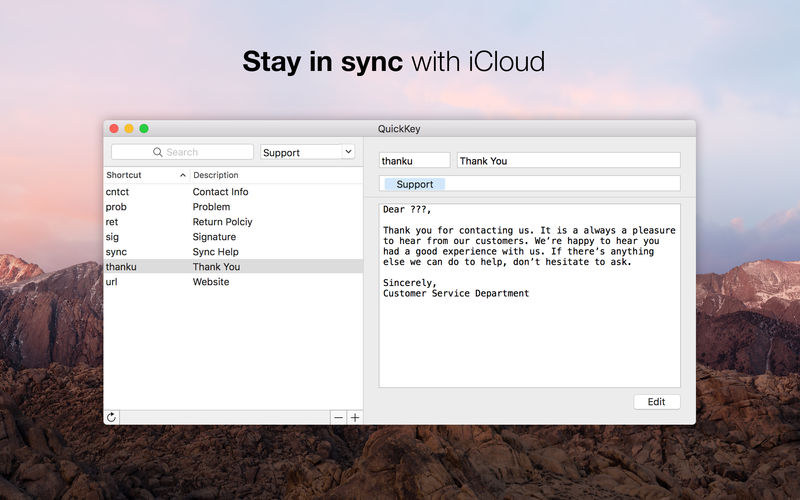Click the Edit button
800x500 pixels.
[x=657, y=402]
